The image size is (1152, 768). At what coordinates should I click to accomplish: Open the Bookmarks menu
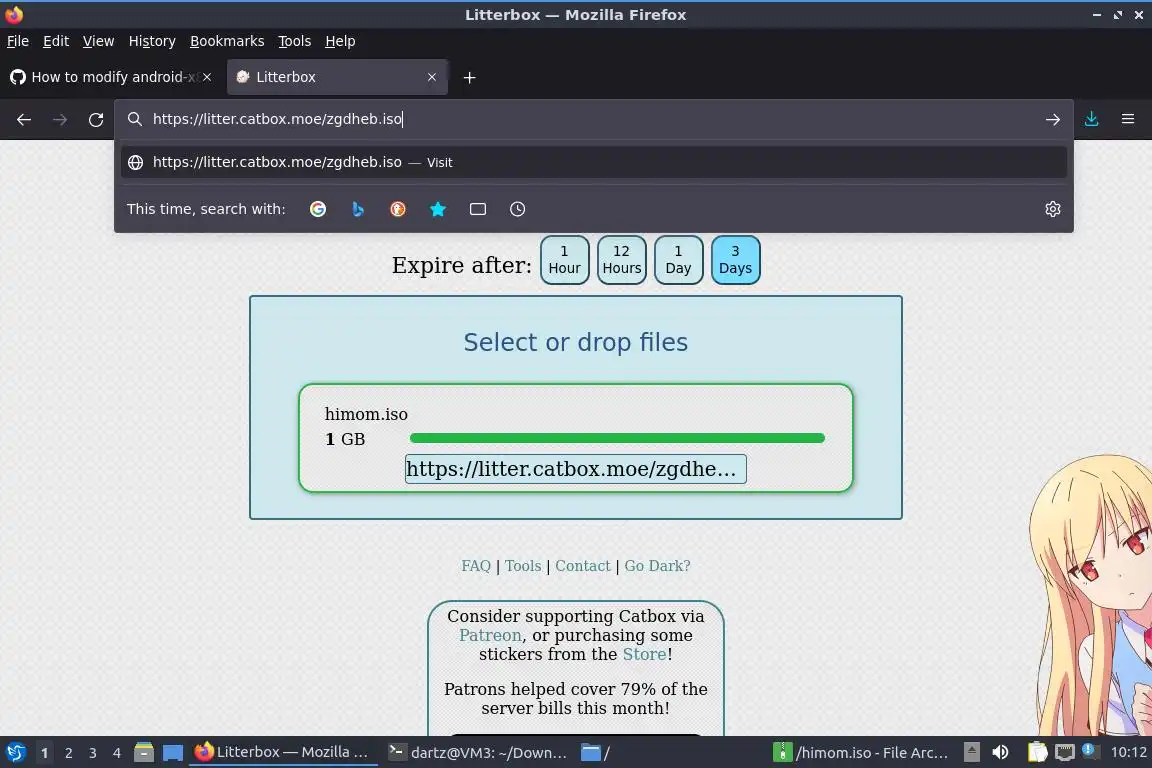(x=227, y=41)
